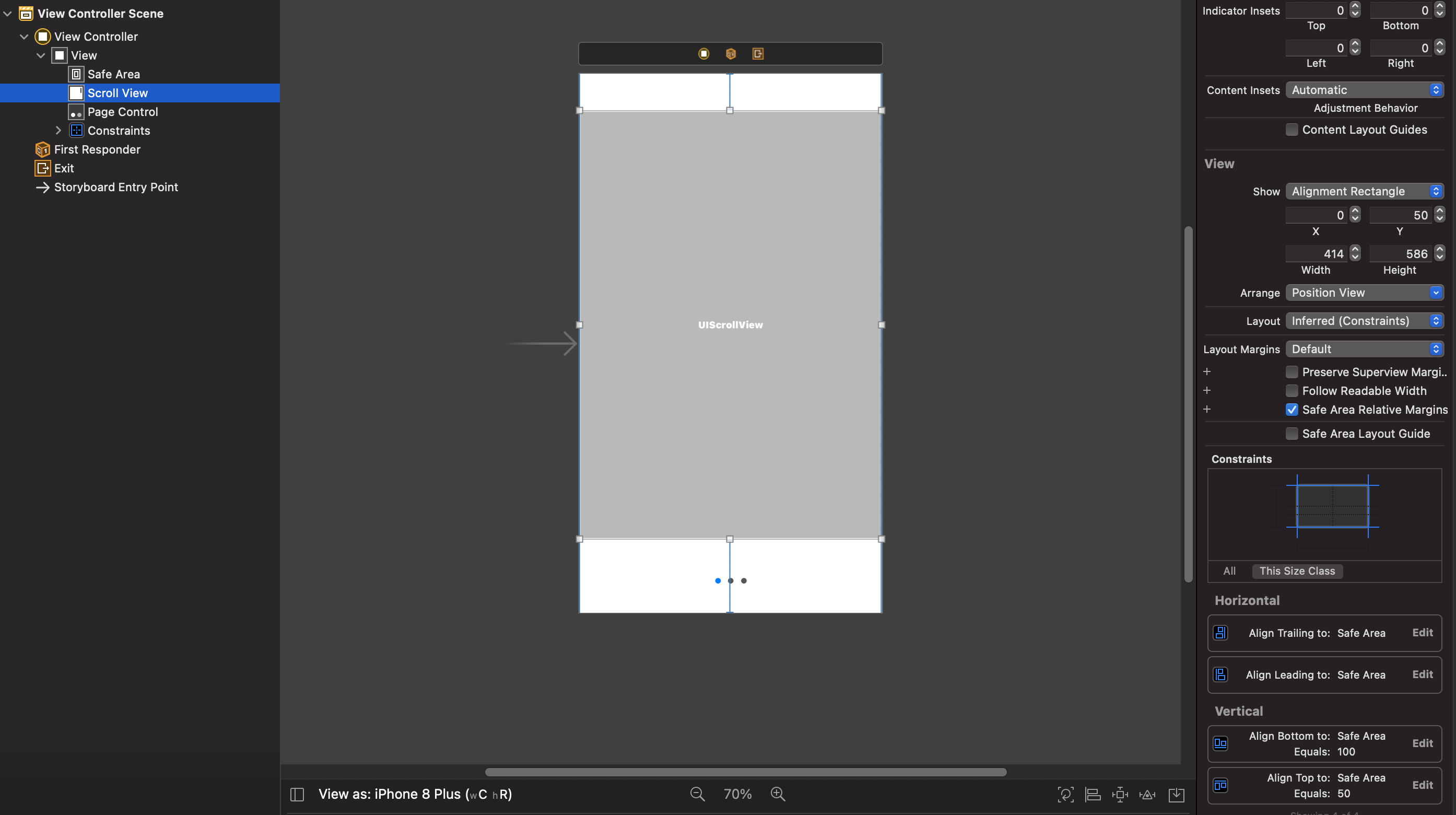This screenshot has width=1456, height=815.
Task: Edit the Align Trailing to Safe Area constraint
Action: point(1422,632)
